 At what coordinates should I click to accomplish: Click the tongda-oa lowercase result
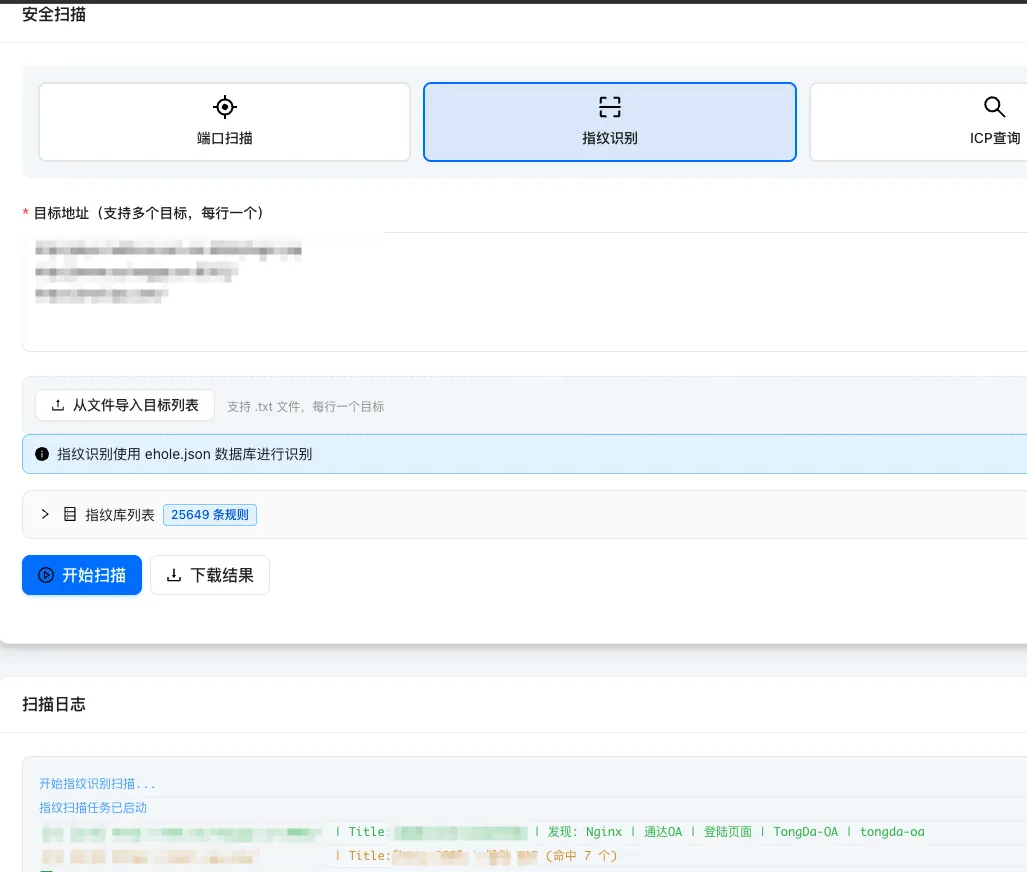pos(892,832)
